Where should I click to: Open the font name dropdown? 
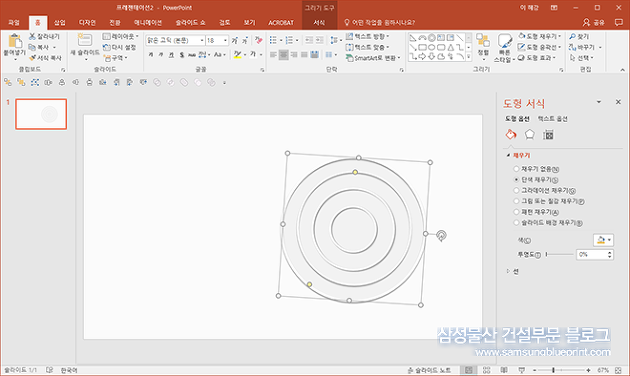pos(202,41)
